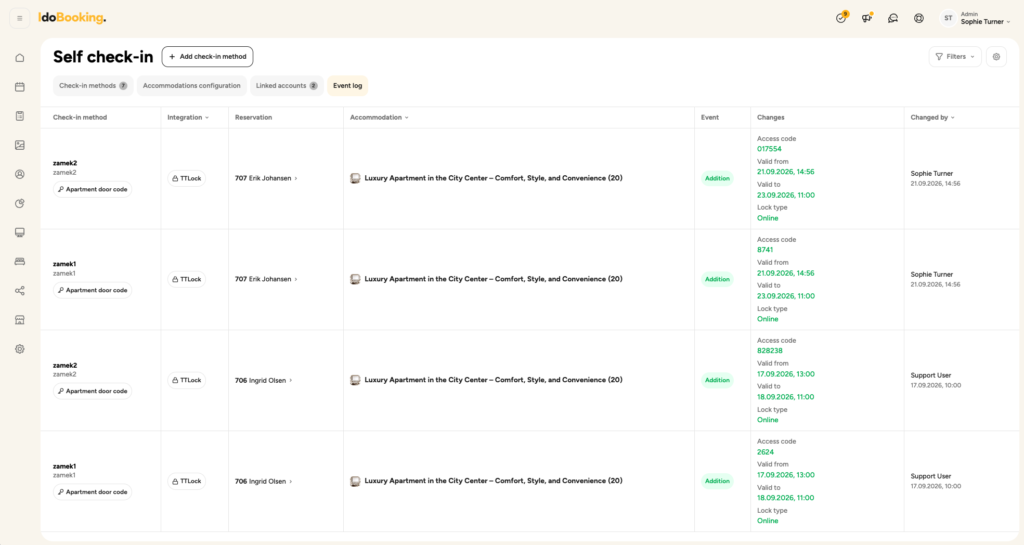This screenshot has width=1024, height=545.
Task: Click the Event column header
Action: pos(710,117)
